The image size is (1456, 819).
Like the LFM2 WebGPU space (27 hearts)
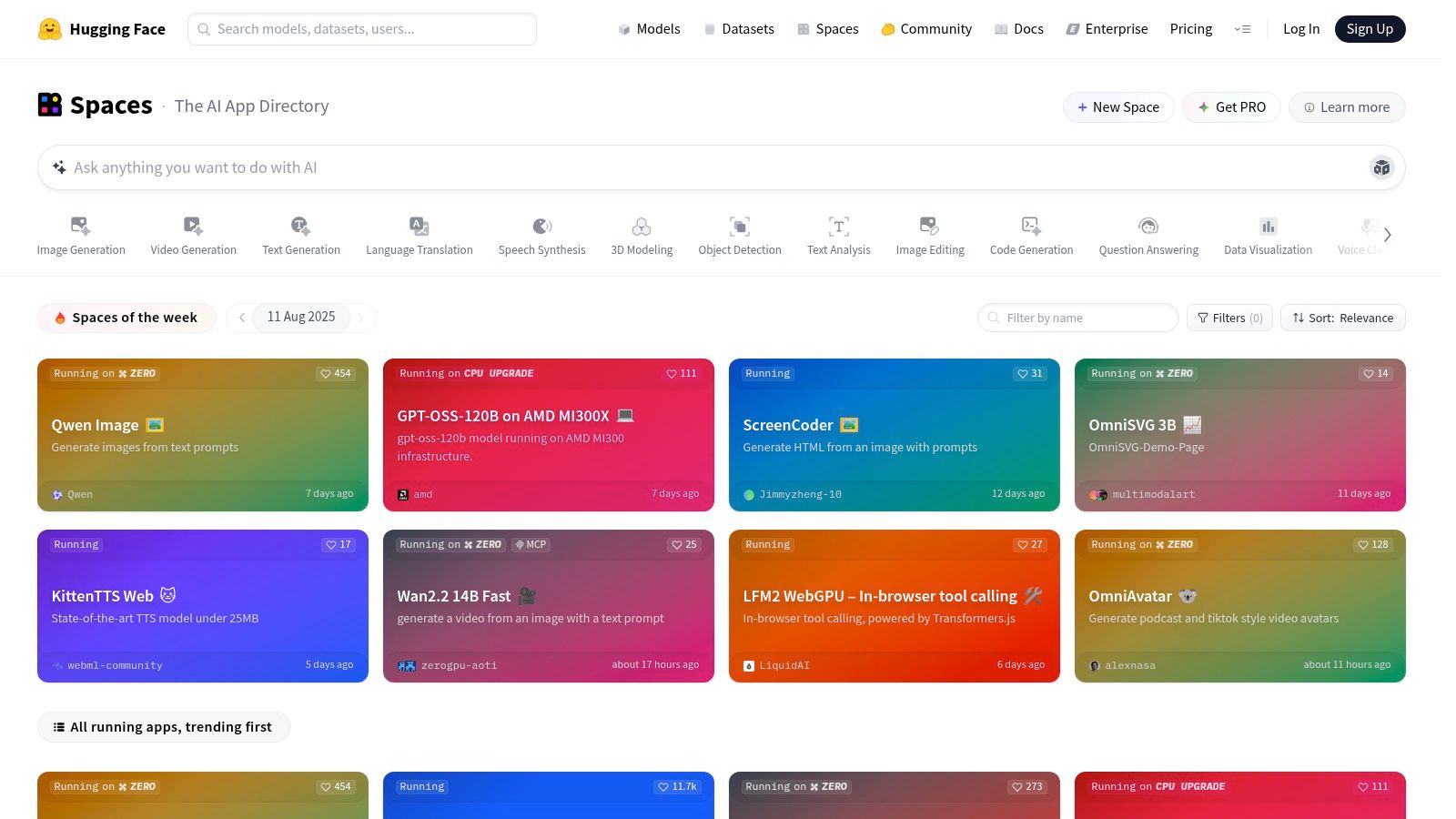(x=1029, y=545)
